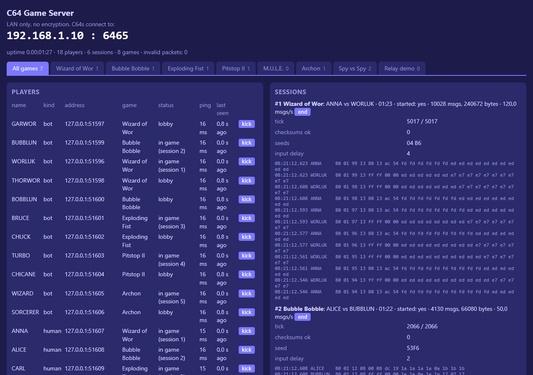
Task: Click the status column header
Action: tap(166, 105)
